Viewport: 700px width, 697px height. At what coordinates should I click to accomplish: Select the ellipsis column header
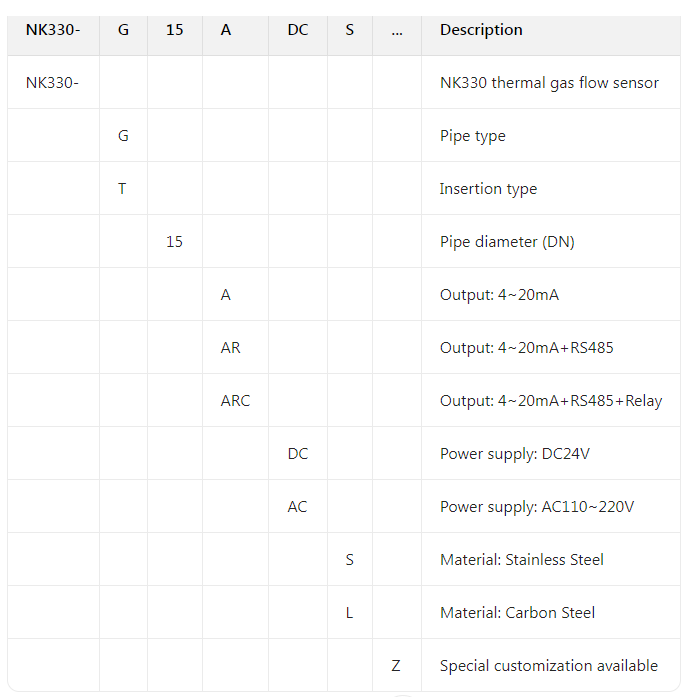tap(397, 30)
